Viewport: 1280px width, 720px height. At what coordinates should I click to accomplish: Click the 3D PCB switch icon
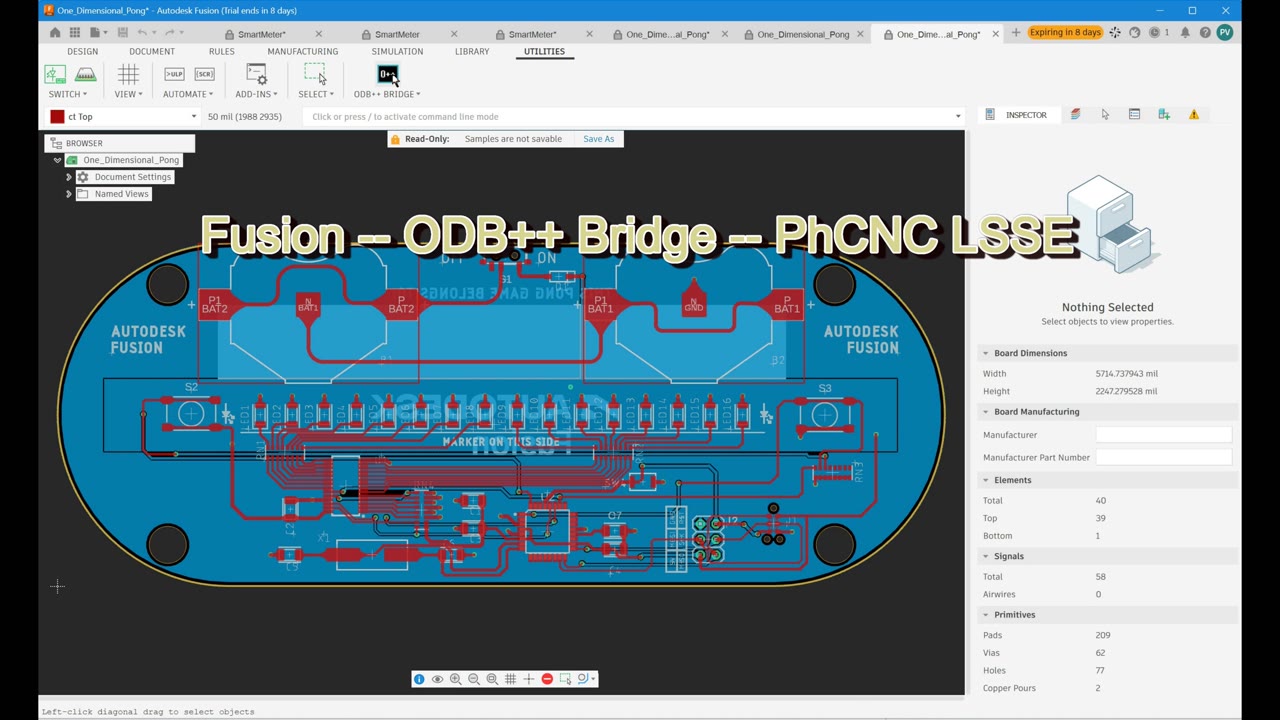85,75
